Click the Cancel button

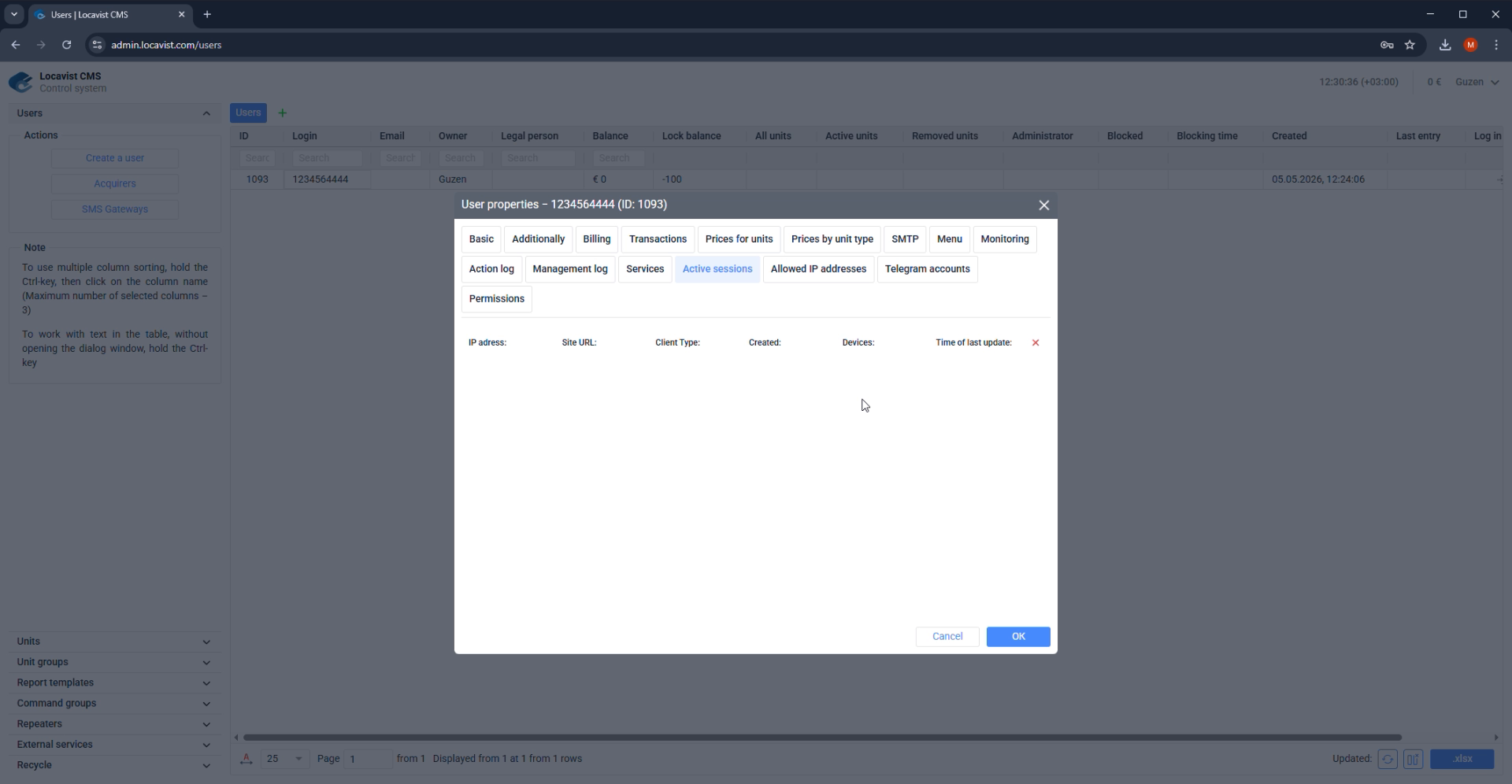[x=947, y=637]
